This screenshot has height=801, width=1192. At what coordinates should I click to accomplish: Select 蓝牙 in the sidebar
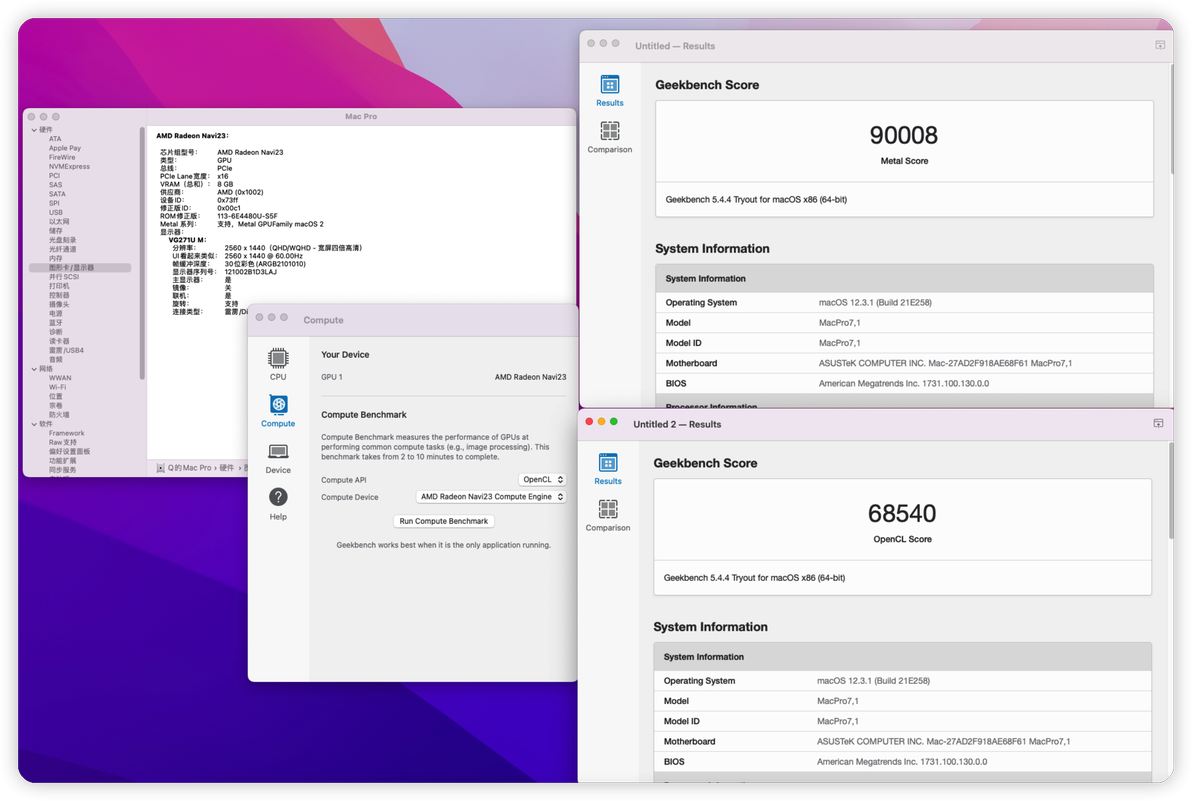tap(55, 323)
